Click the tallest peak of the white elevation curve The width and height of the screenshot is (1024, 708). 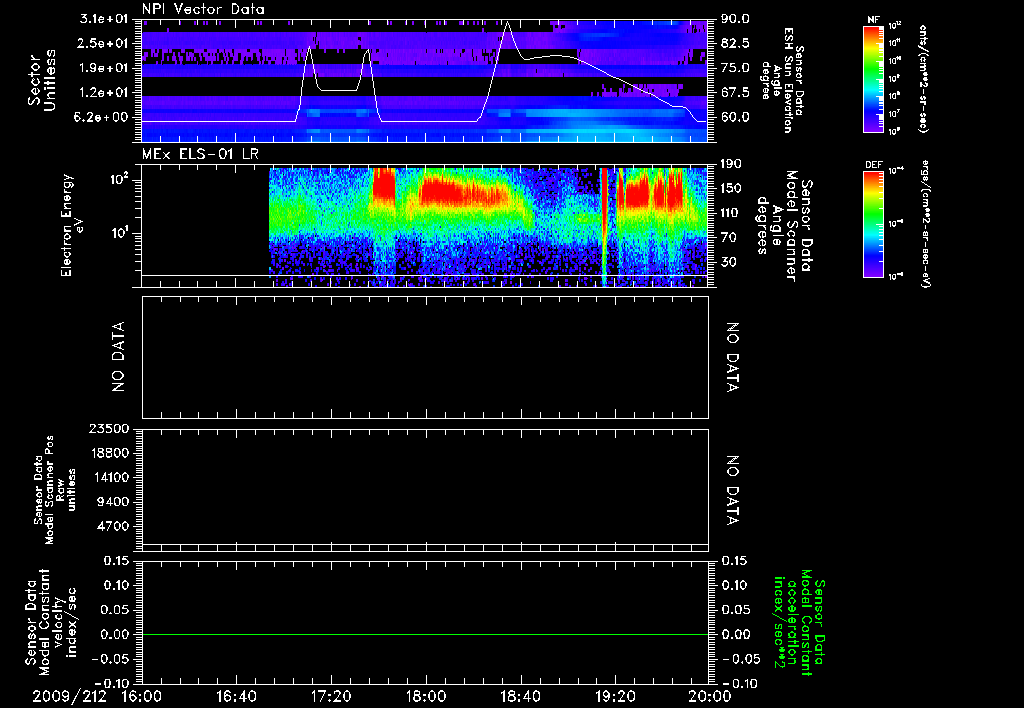click(x=507, y=22)
